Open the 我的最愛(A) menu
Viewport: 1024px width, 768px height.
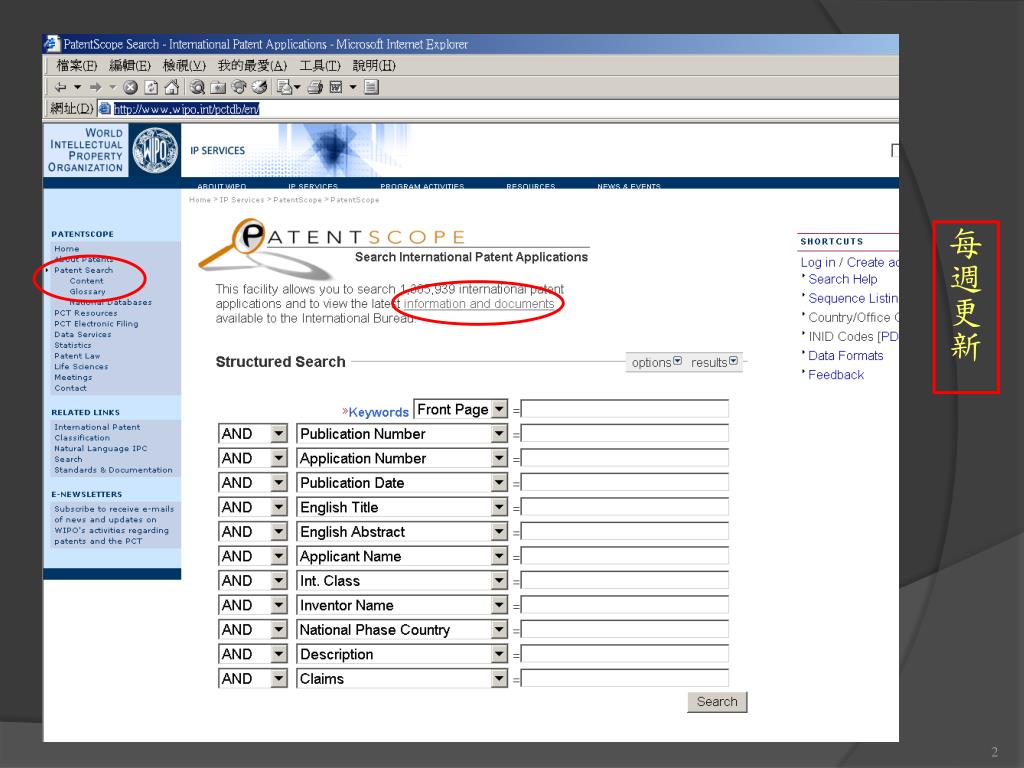tap(252, 65)
